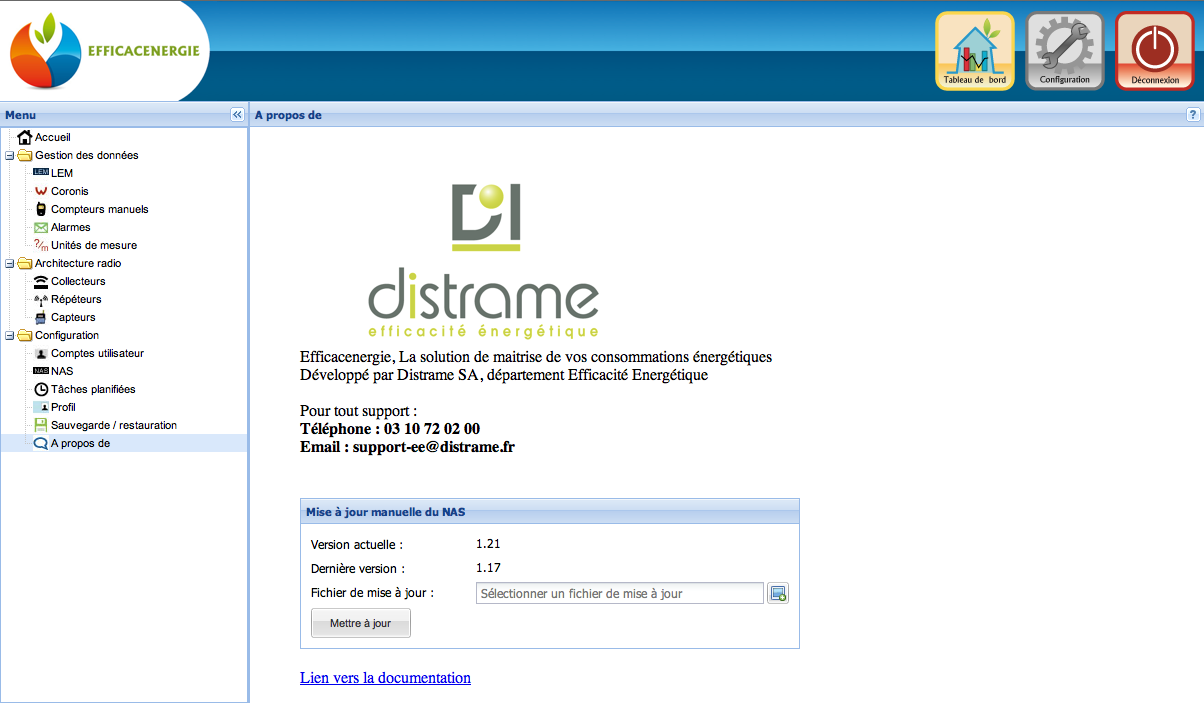Click the Coronis red W icon

pos(41,191)
